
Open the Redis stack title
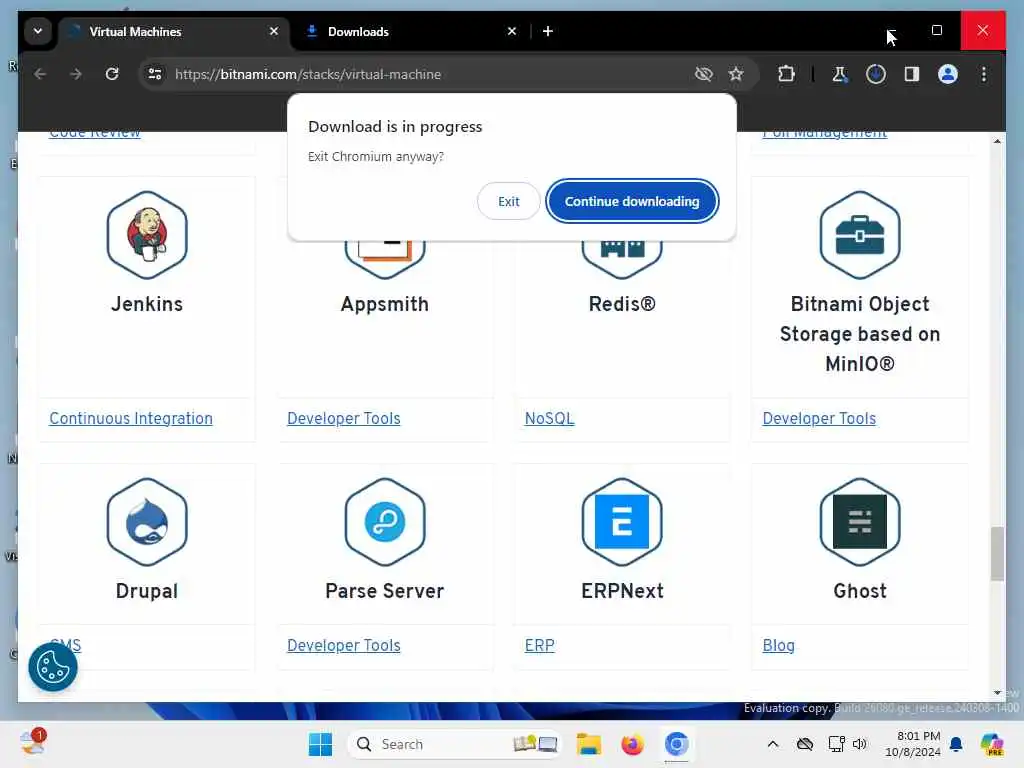tap(622, 304)
